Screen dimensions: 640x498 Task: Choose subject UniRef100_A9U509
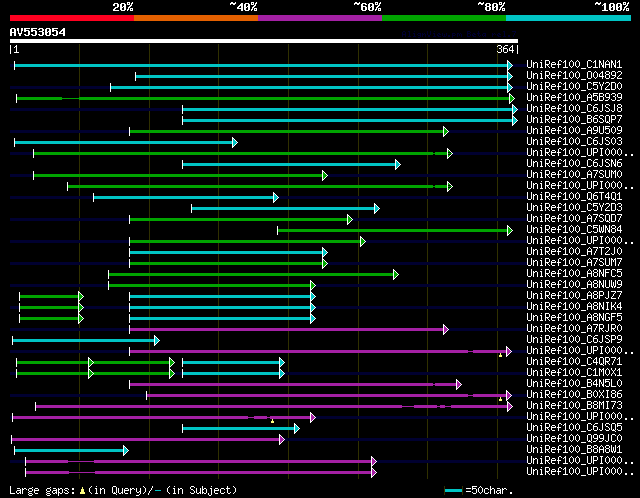[574, 131]
